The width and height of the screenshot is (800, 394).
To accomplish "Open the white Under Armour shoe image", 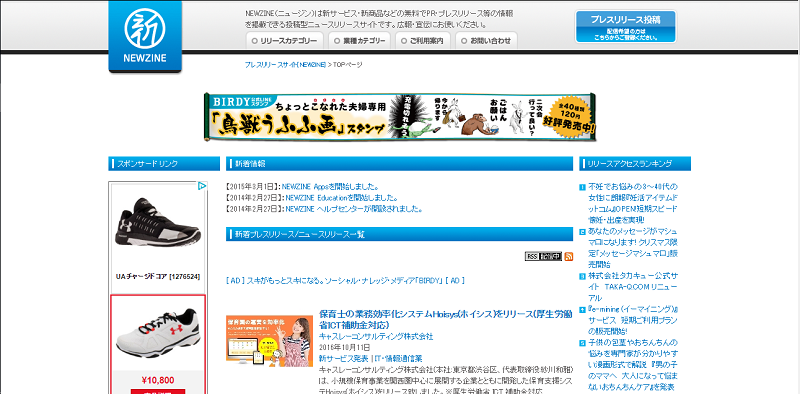I will [158, 332].
